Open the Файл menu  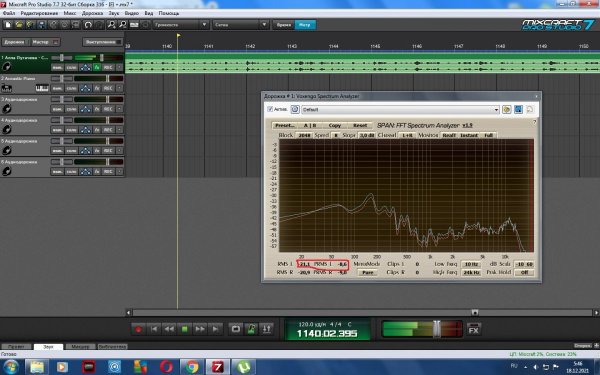pyautogui.click(x=9, y=13)
